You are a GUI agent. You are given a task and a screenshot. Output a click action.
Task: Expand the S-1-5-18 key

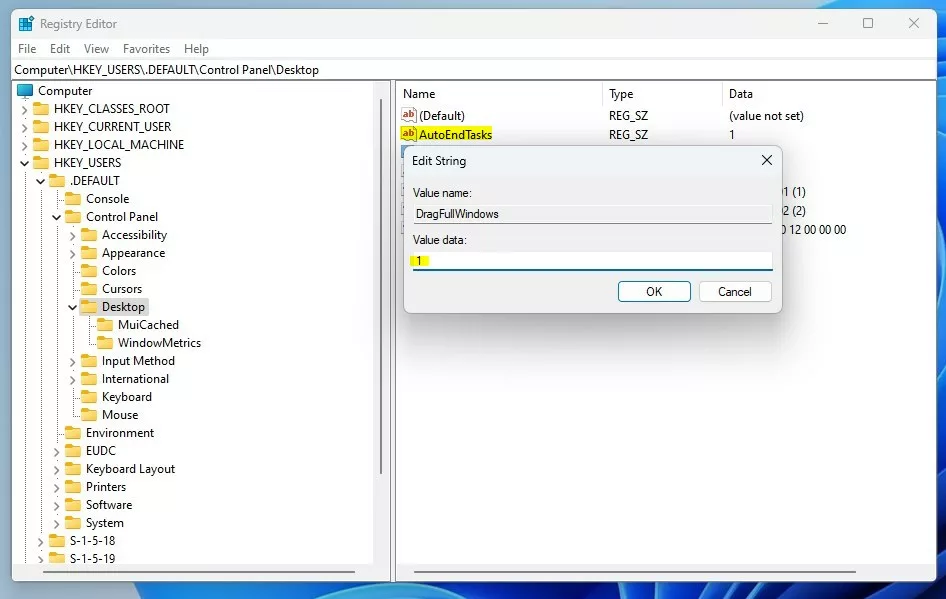40,542
